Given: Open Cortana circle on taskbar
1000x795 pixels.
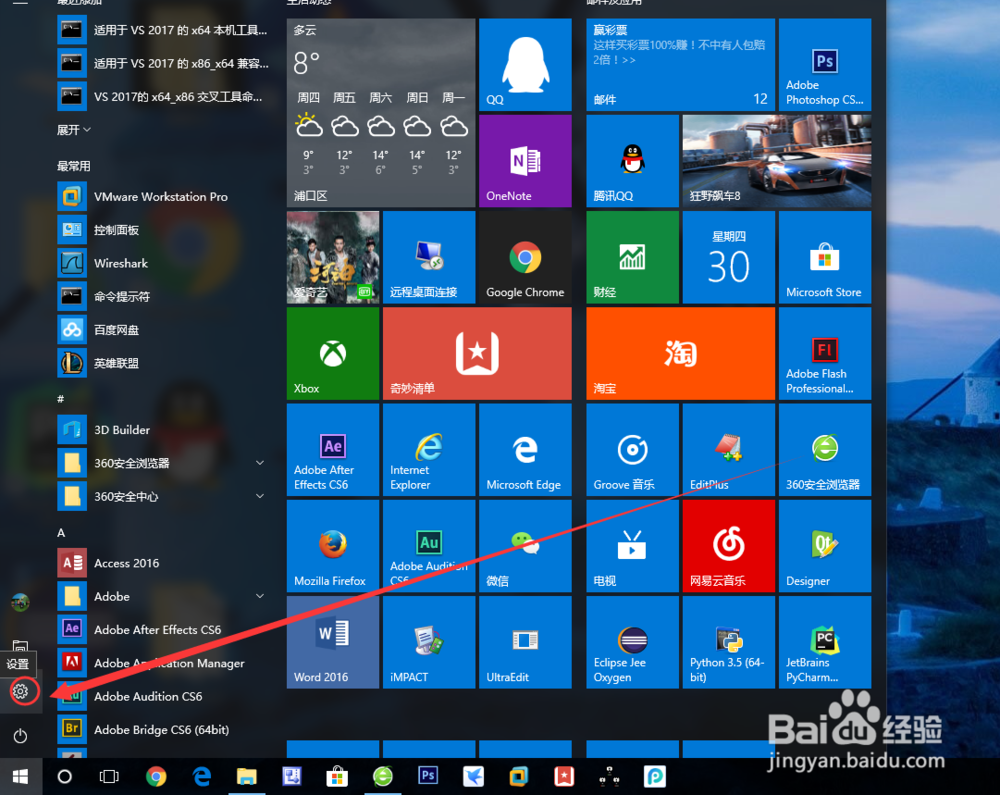Looking at the screenshot, I should (64, 777).
